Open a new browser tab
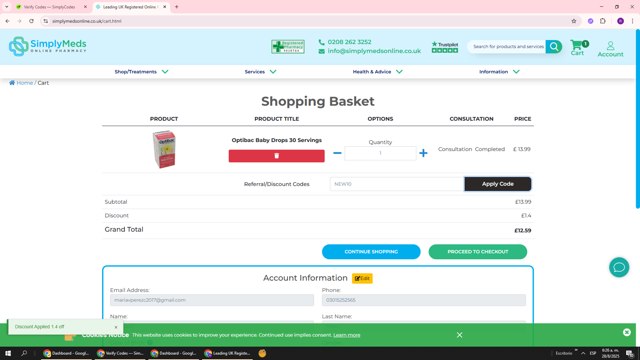Viewport: 640px width, 360px height. [177, 7]
